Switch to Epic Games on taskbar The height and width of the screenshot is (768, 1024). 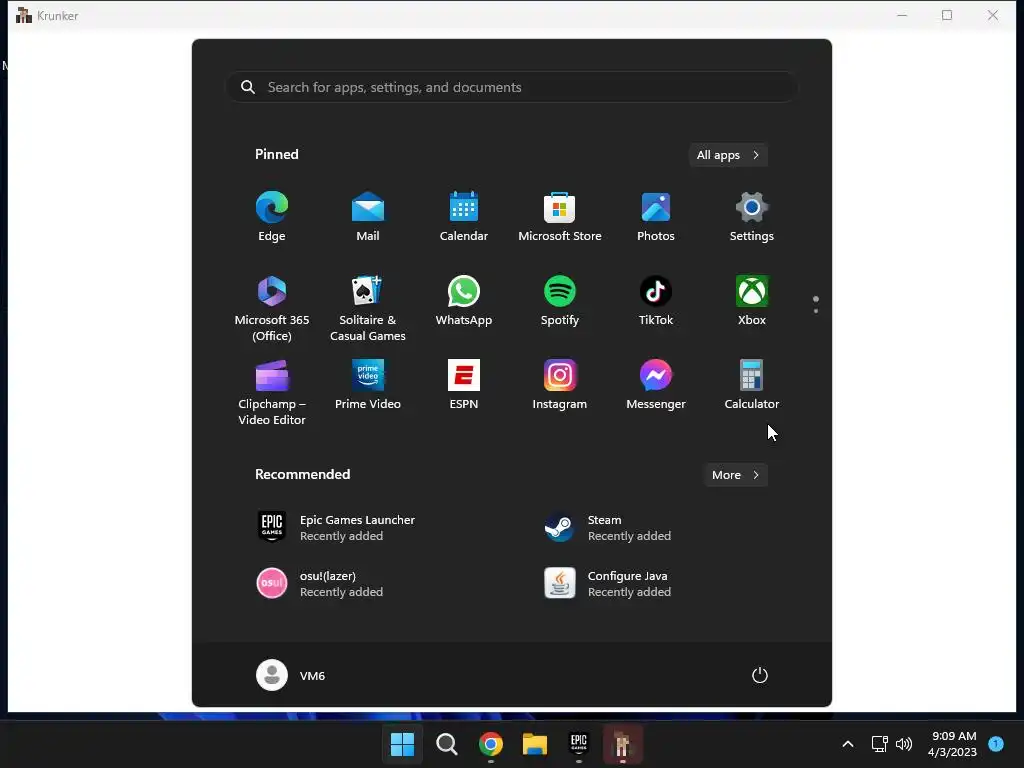[579, 744]
